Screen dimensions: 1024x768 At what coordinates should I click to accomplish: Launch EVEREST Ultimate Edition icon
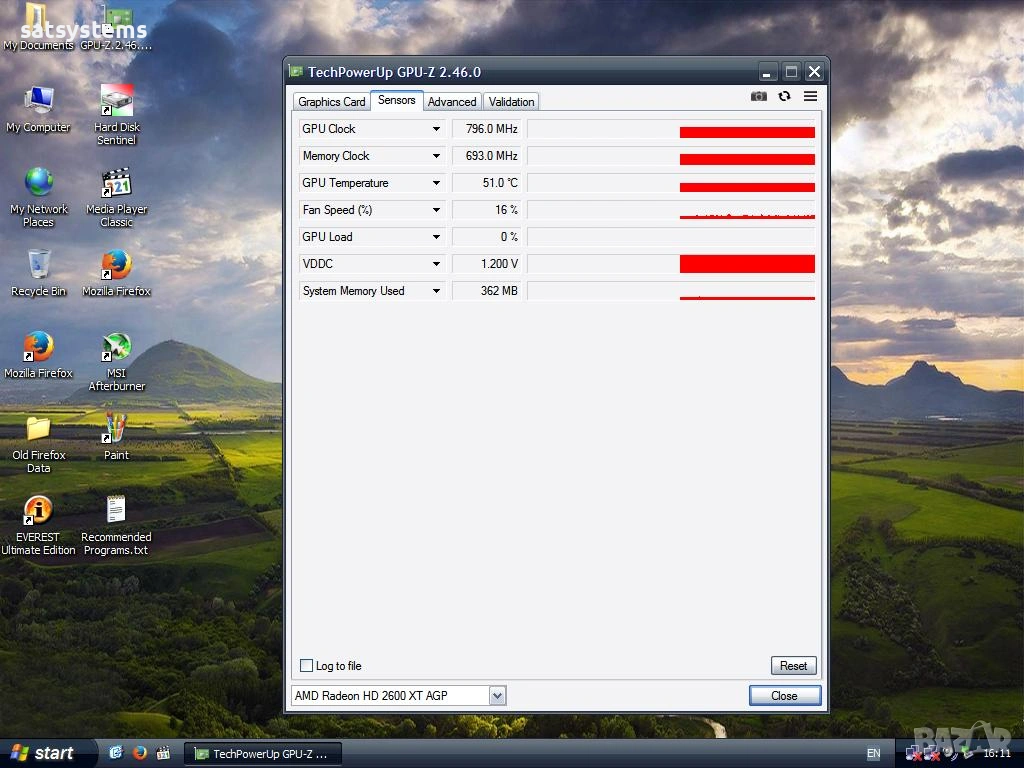click(38, 512)
